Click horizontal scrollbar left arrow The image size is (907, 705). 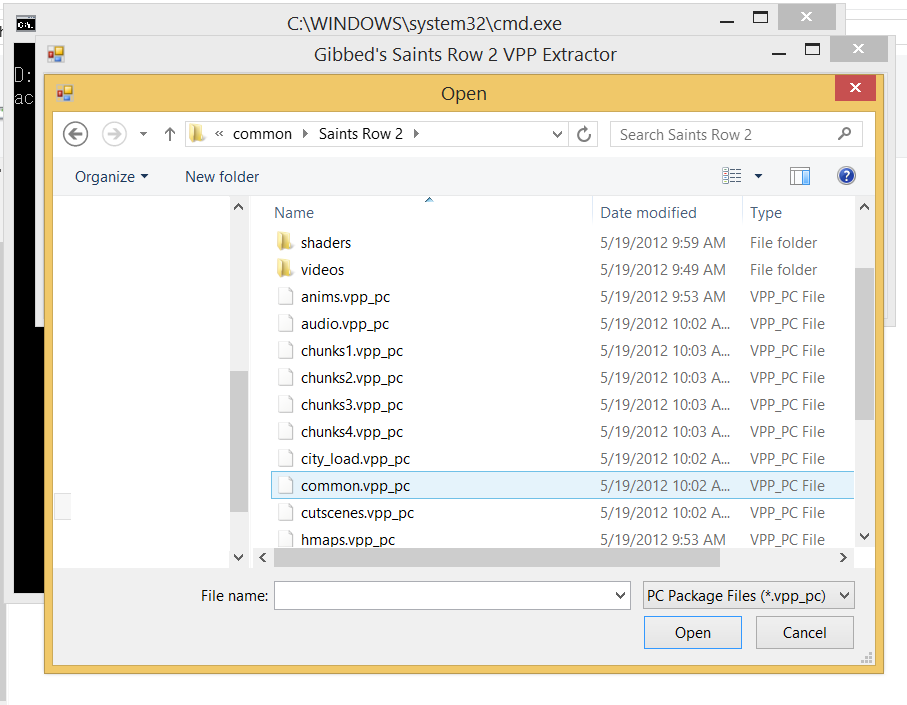coord(263,558)
